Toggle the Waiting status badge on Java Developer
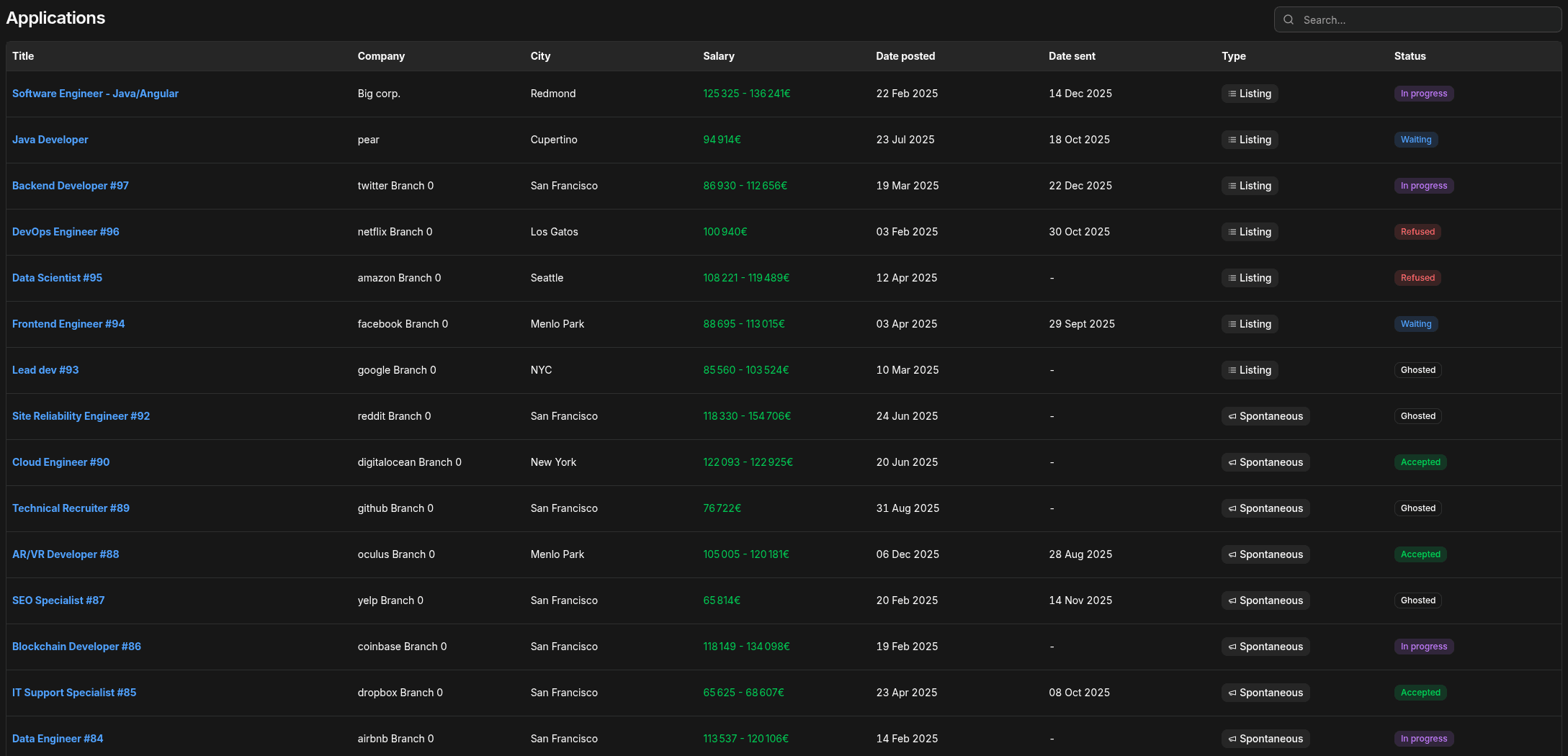1568x756 pixels. [1416, 140]
